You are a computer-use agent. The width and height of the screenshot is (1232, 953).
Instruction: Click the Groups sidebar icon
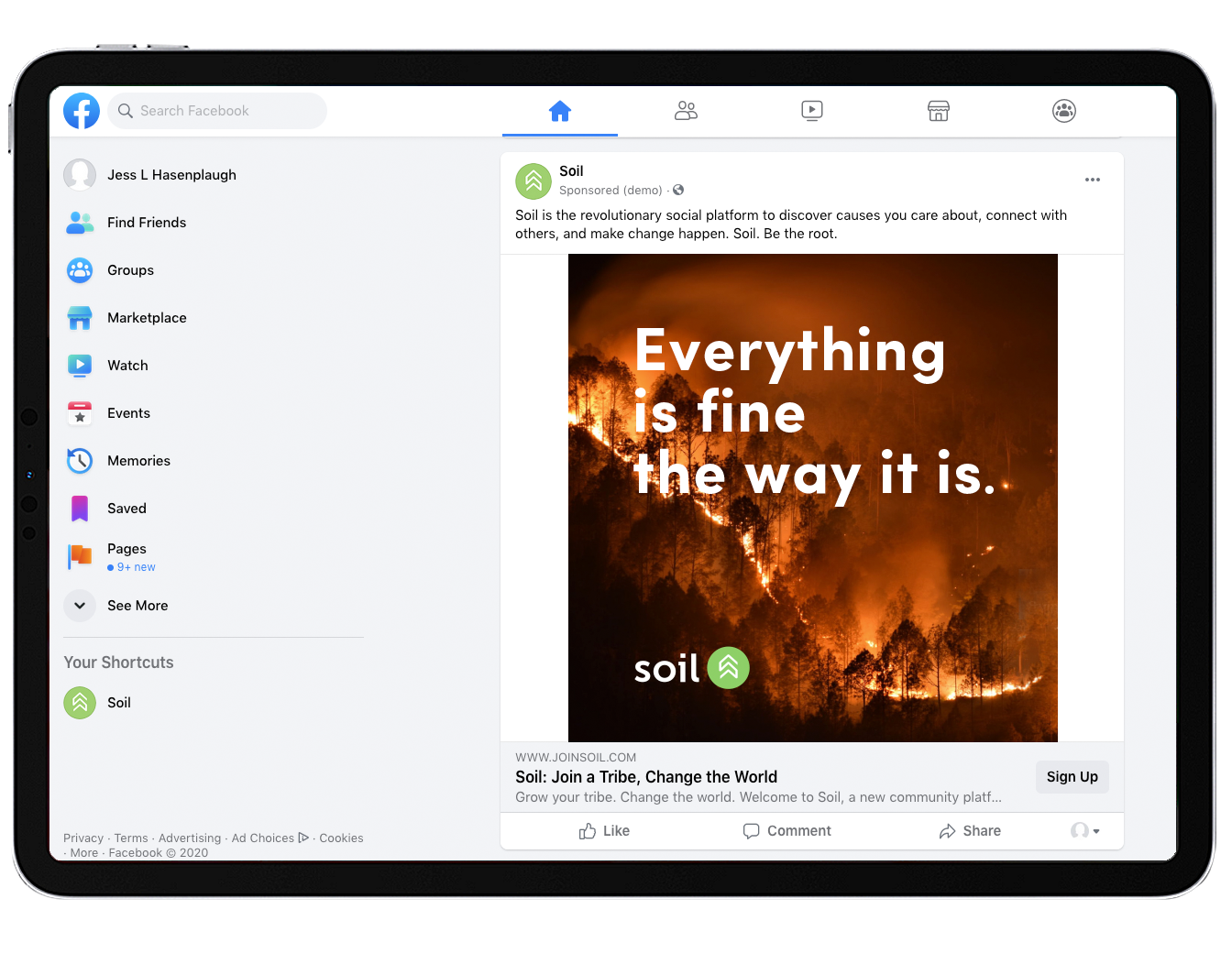pos(80,270)
